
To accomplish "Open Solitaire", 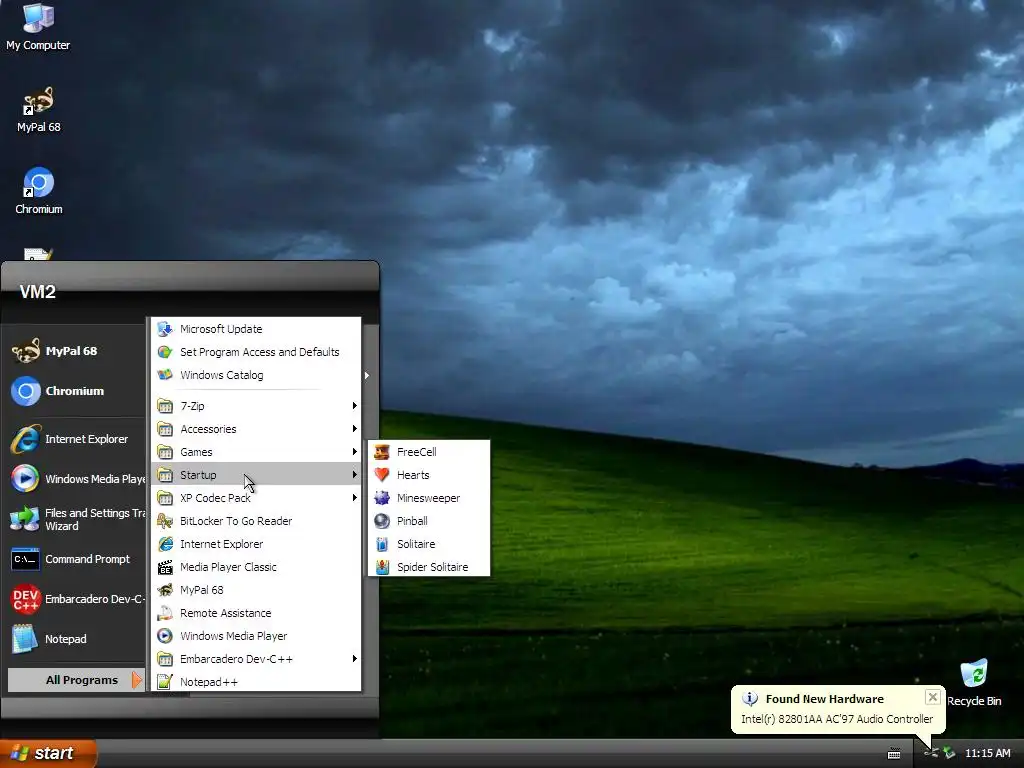I will pos(429,544).
